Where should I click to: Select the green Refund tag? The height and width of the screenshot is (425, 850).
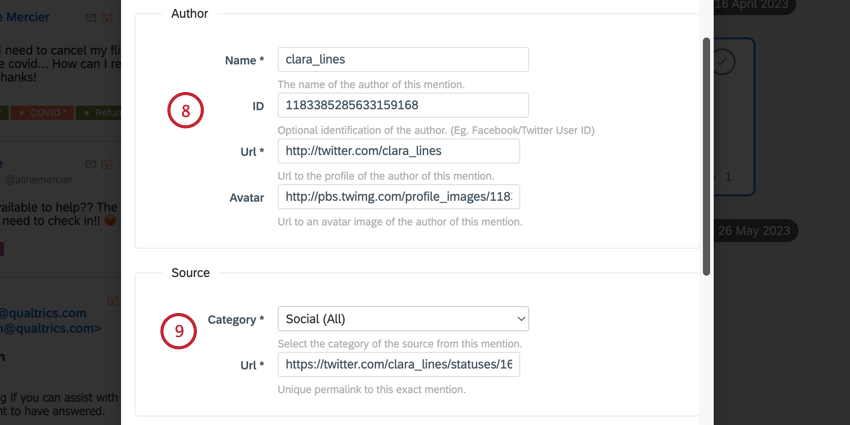pyautogui.click(x=99, y=113)
